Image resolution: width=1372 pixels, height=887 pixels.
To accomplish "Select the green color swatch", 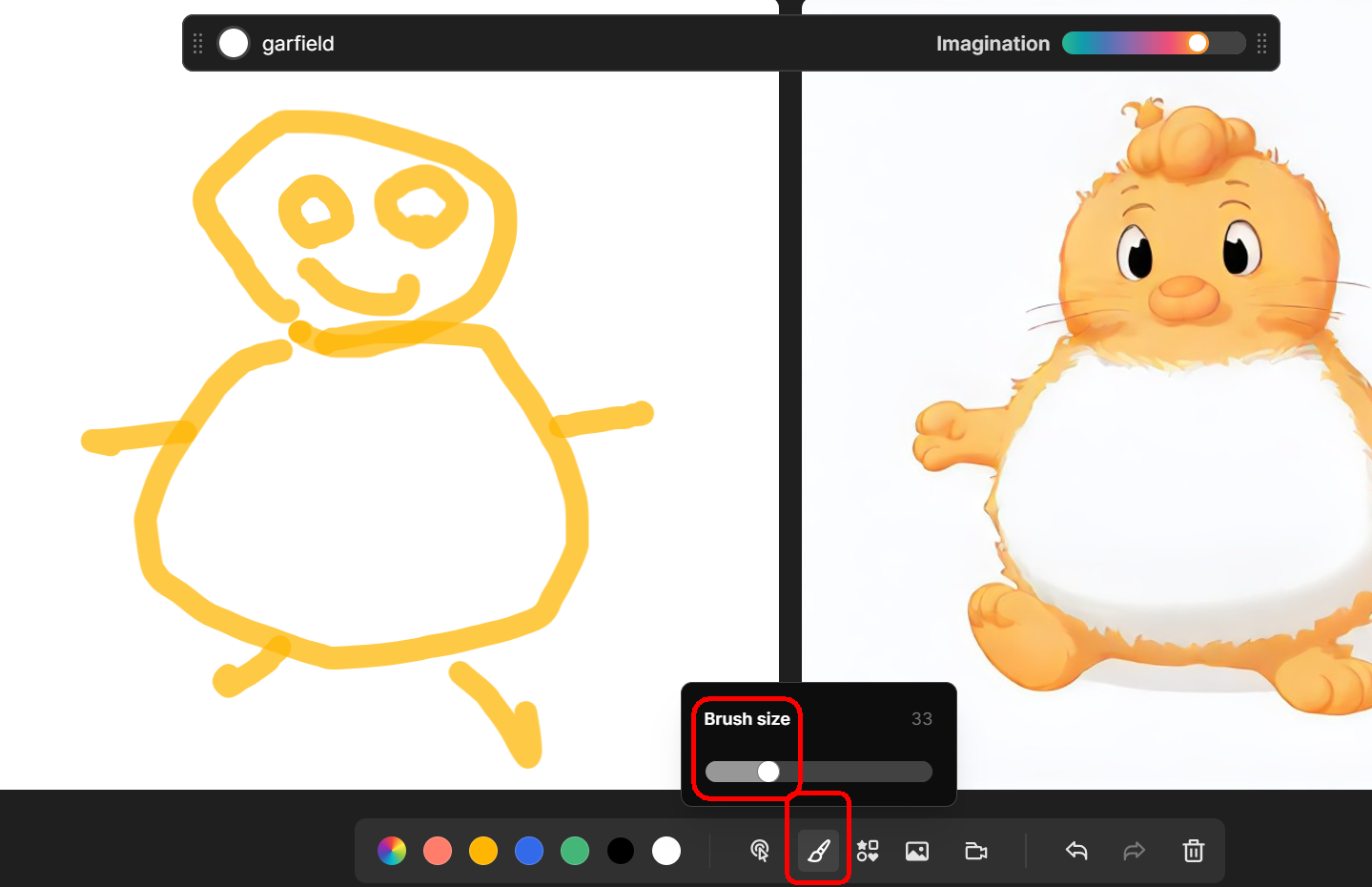I will [x=575, y=851].
